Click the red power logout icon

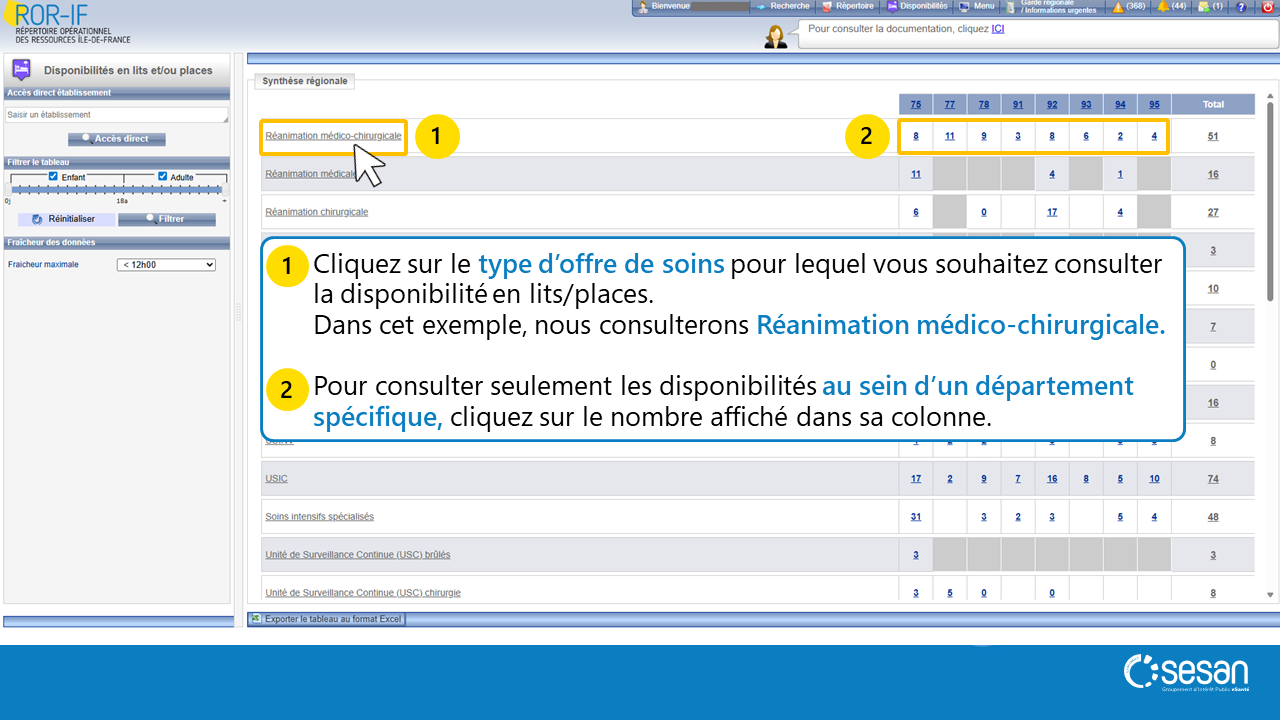(x=1267, y=7)
